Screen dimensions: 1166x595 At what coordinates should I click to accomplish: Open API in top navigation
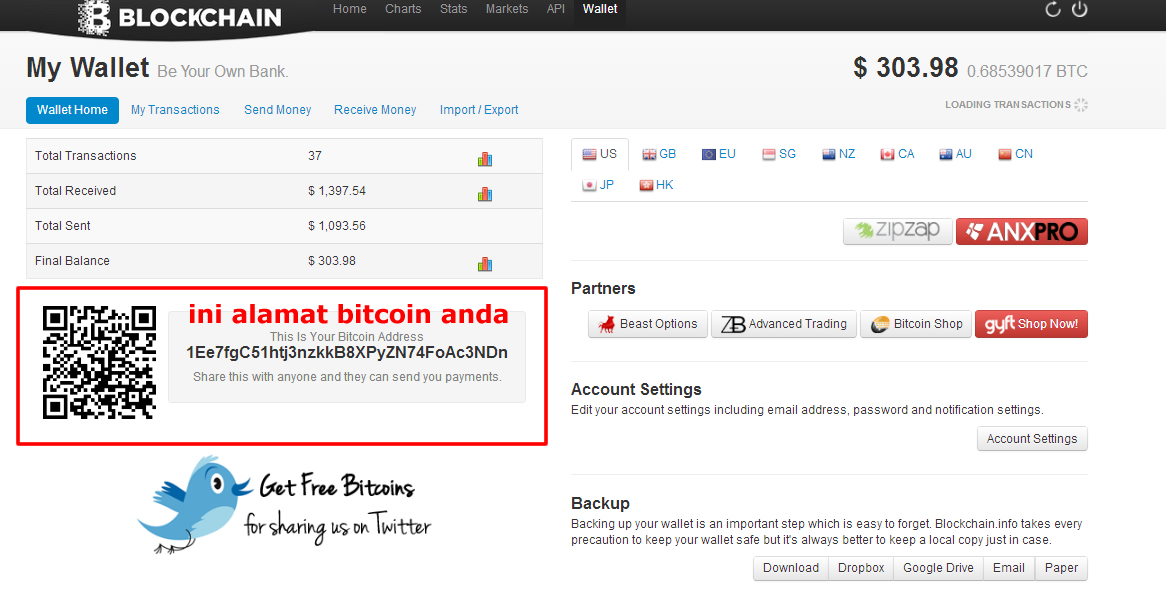pyautogui.click(x=555, y=9)
